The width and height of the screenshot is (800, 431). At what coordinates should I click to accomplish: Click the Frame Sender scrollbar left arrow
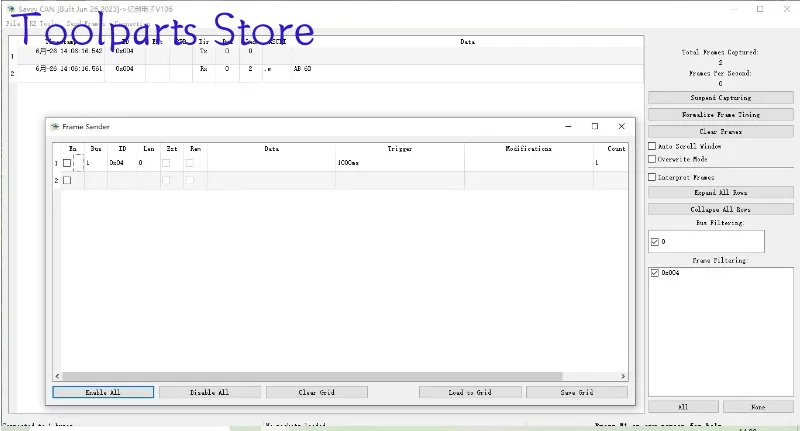57,376
